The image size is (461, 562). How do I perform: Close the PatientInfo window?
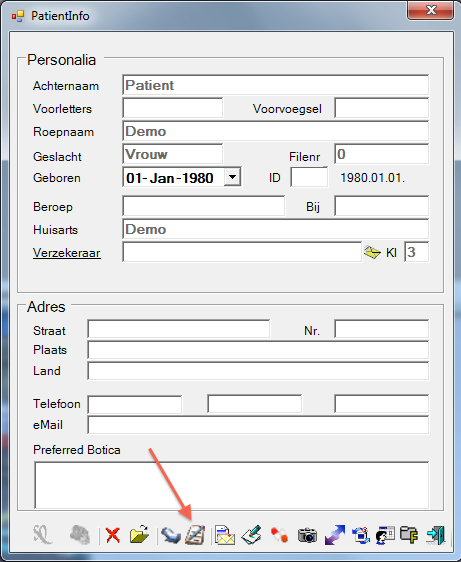430,10
